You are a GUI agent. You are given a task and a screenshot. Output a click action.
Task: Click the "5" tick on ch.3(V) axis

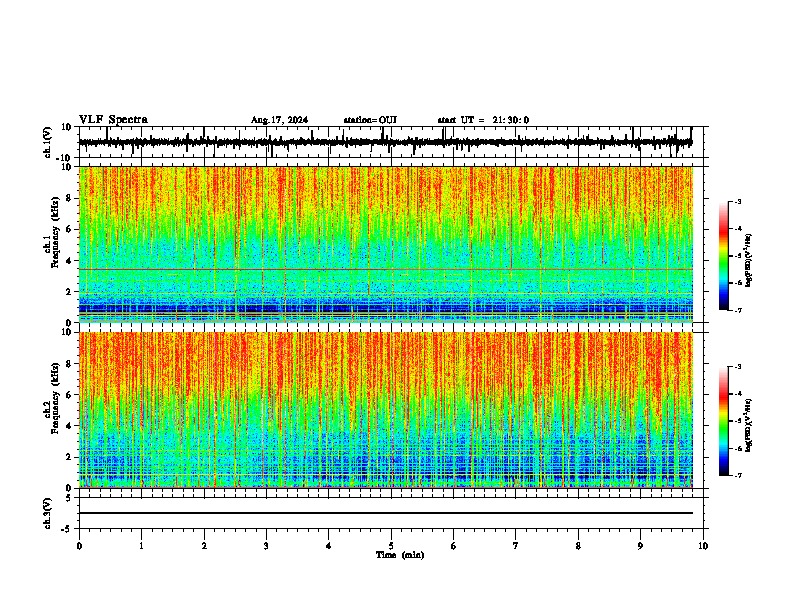click(x=69, y=498)
